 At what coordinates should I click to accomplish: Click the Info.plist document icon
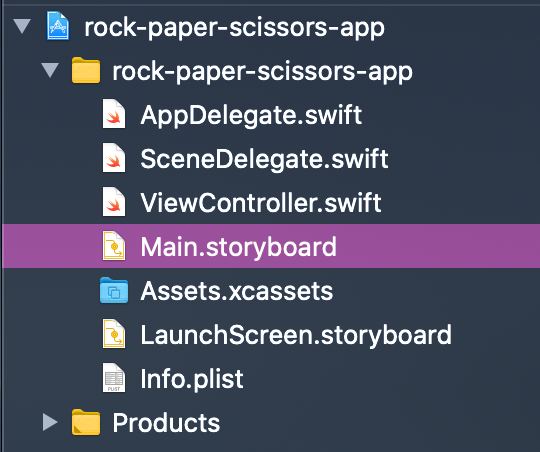pyautogui.click(x=114, y=378)
